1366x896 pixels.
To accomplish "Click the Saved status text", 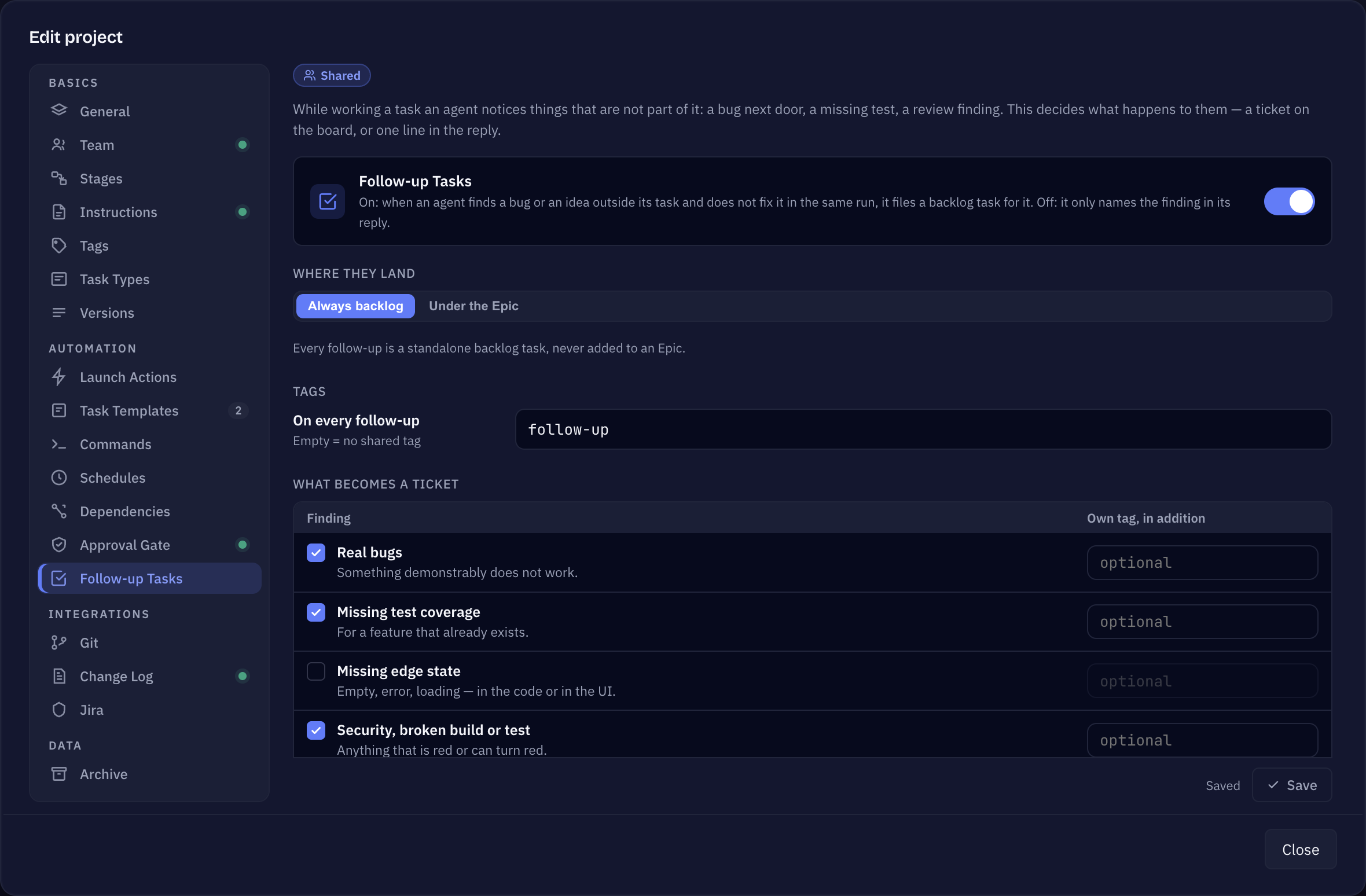I will (1222, 785).
